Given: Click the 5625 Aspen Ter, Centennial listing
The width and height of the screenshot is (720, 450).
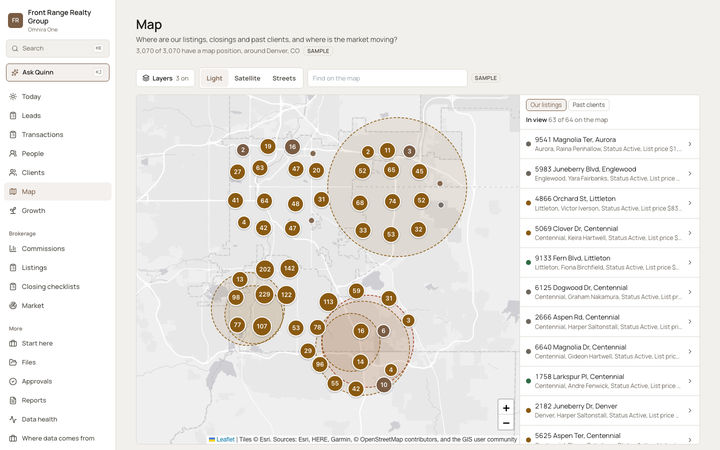Looking at the screenshot, I should [x=609, y=437].
